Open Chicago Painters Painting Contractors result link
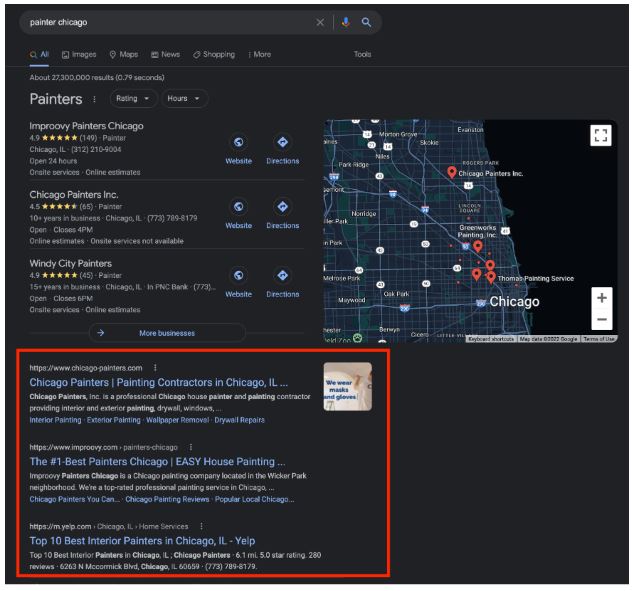The image size is (637, 591). pos(158,382)
